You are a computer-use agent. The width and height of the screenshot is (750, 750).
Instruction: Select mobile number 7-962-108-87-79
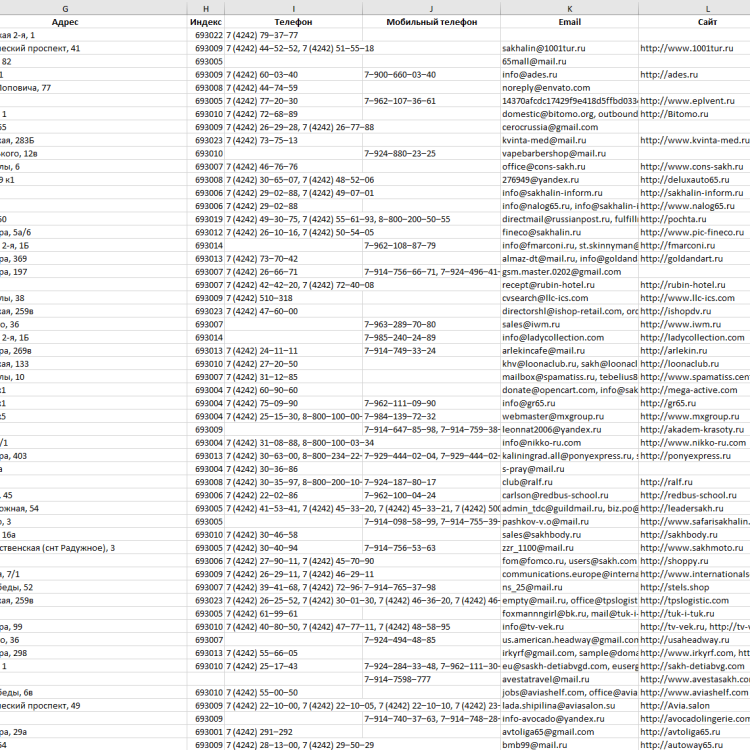pyautogui.click(x=400, y=246)
